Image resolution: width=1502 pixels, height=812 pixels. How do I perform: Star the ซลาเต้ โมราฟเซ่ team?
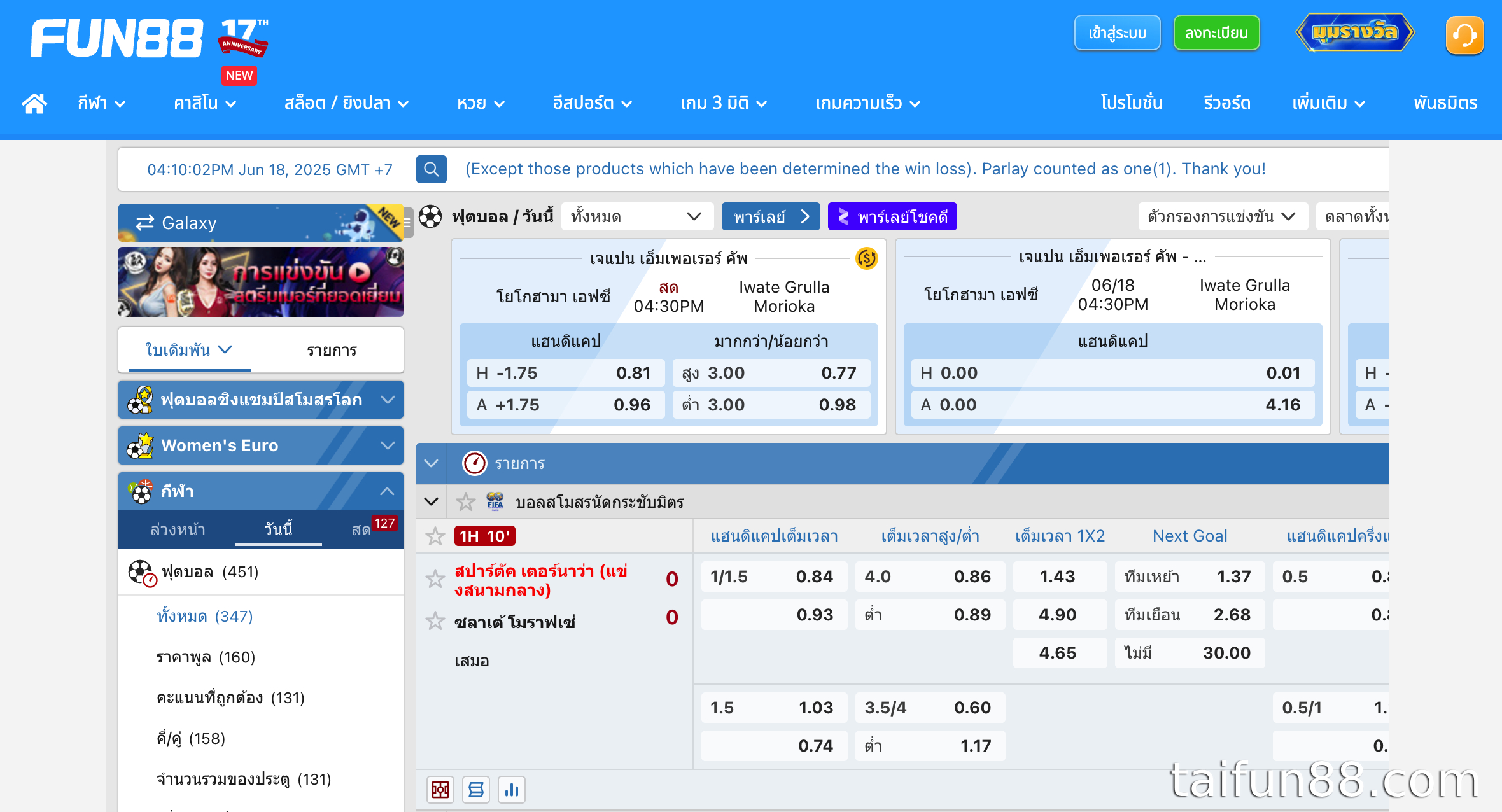pyautogui.click(x=435, y=621)
